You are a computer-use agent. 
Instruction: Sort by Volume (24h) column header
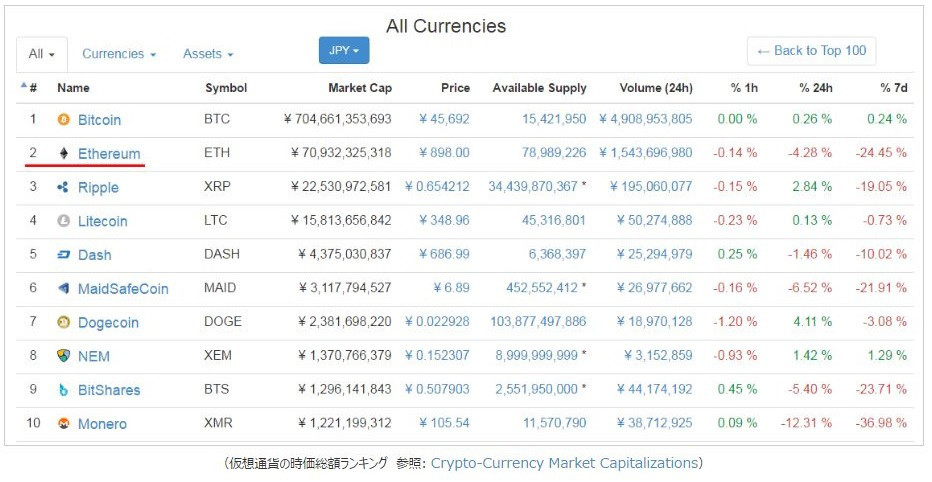[x=656, y=88]
